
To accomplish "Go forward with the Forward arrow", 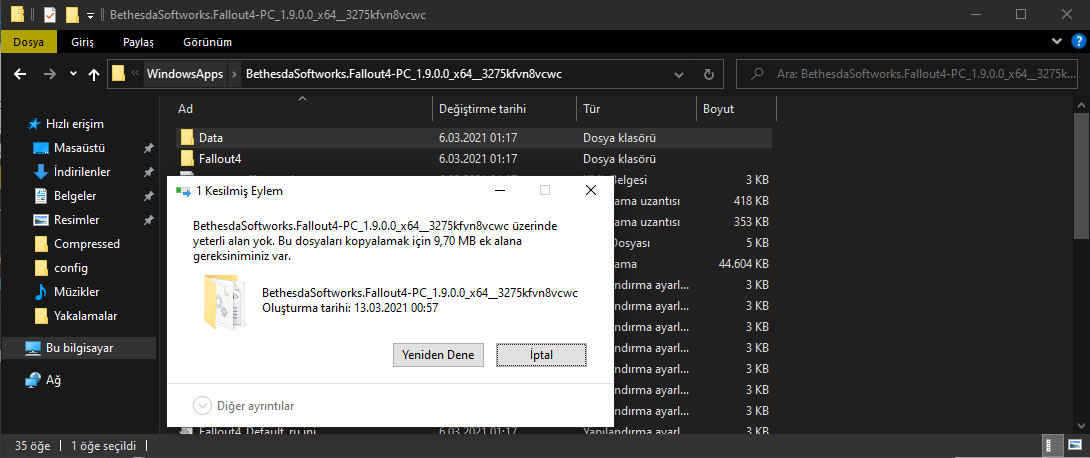I will coord(49,74).
